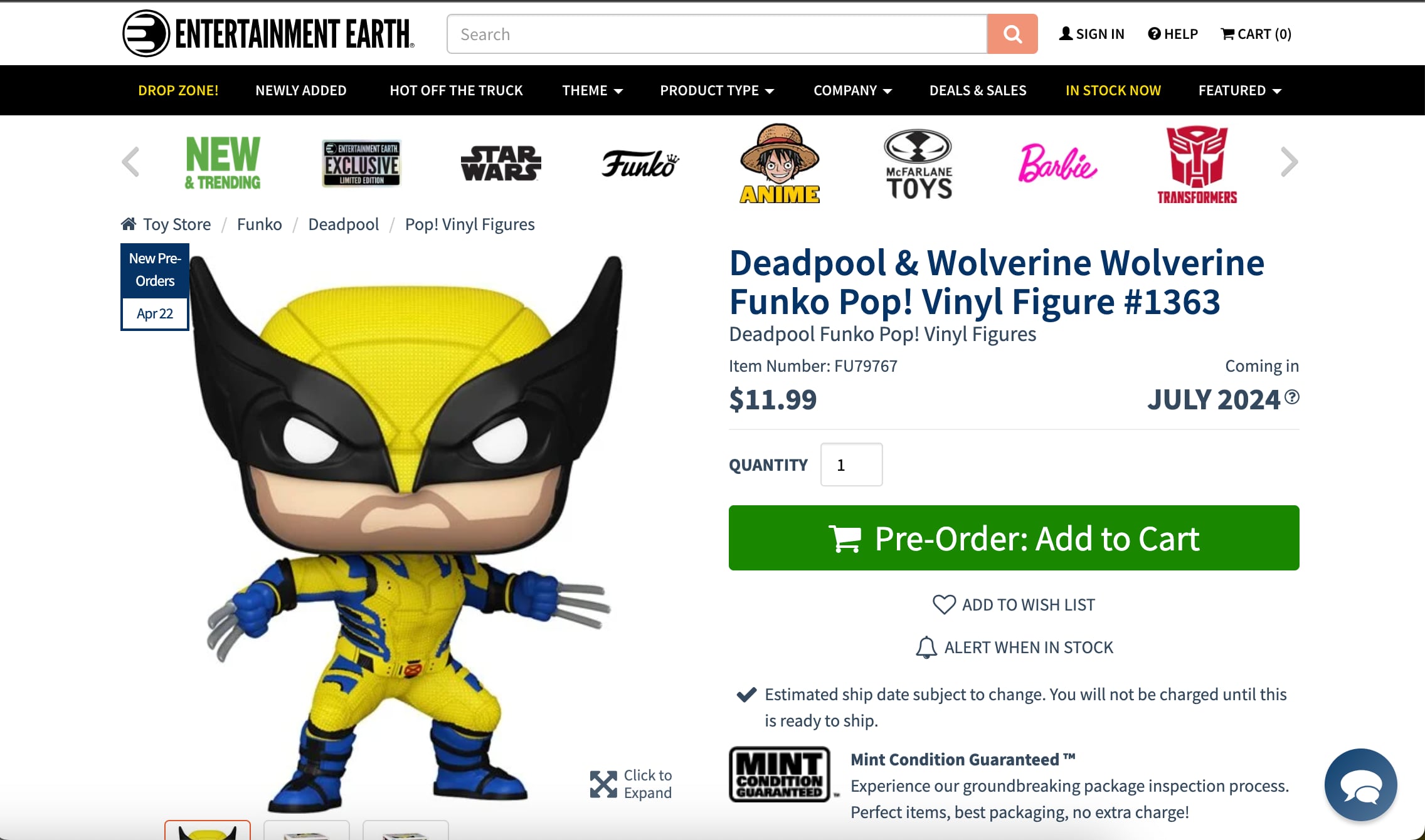Open the In Stock Now section
This screenshot has height=840, width=1425.
(x=1113, y=90)
